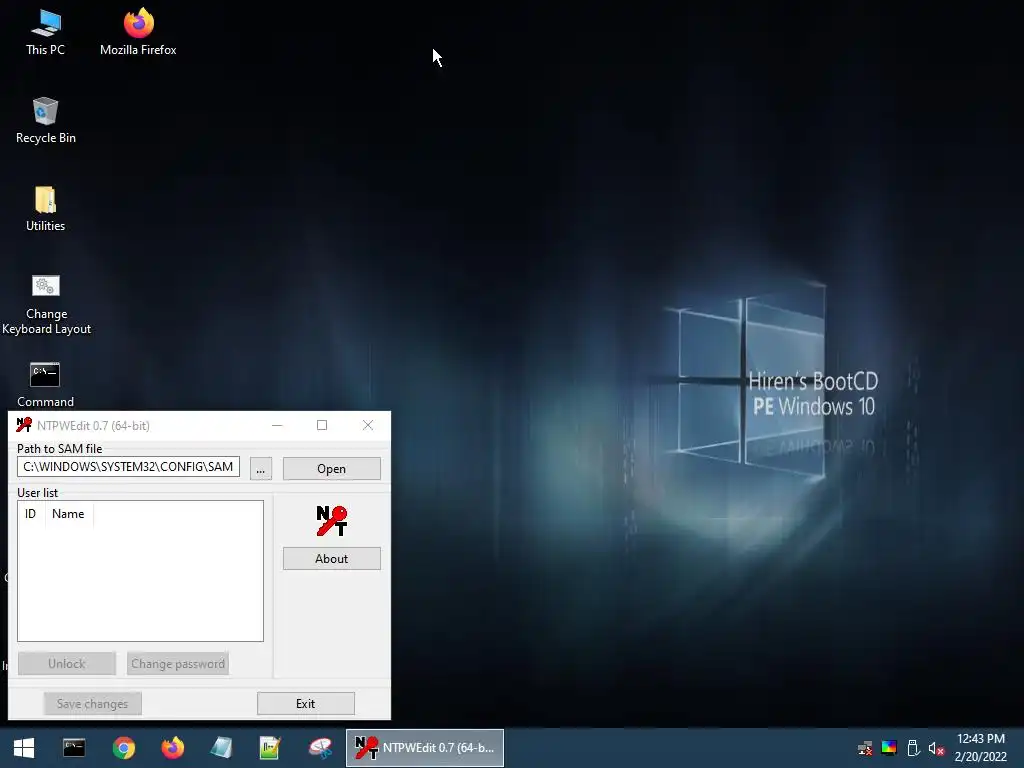
Task: Open the notepad taskbar icon
Action: click(221, 748)
